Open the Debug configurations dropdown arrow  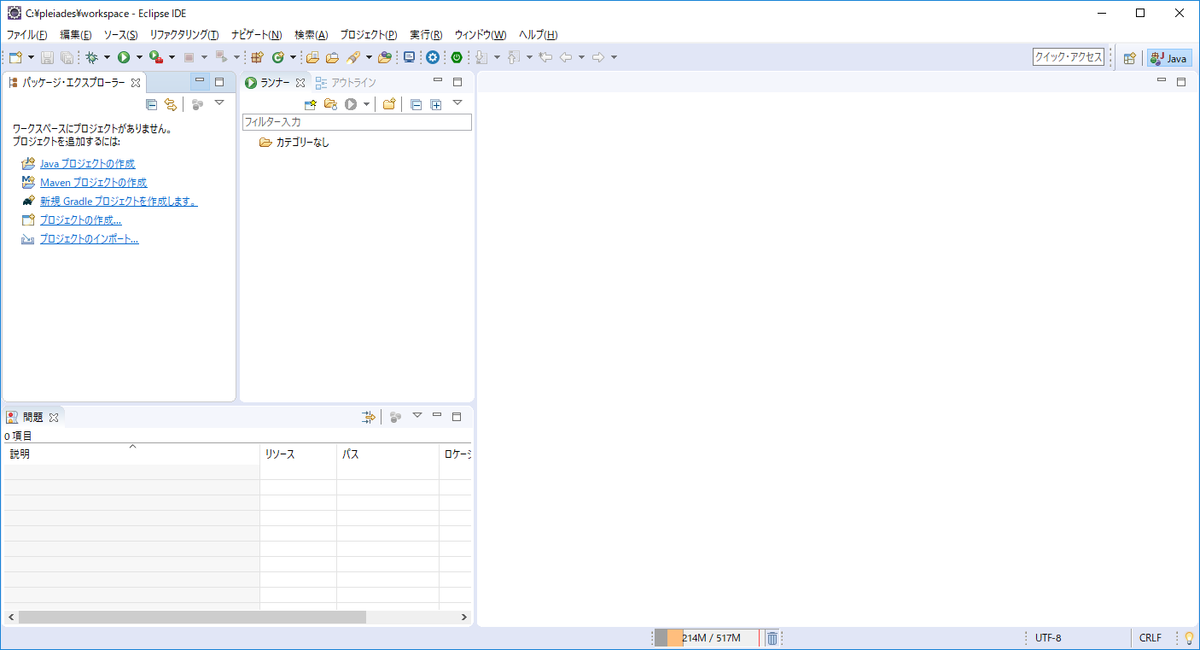pyautogui.click(x=107, y=57)
